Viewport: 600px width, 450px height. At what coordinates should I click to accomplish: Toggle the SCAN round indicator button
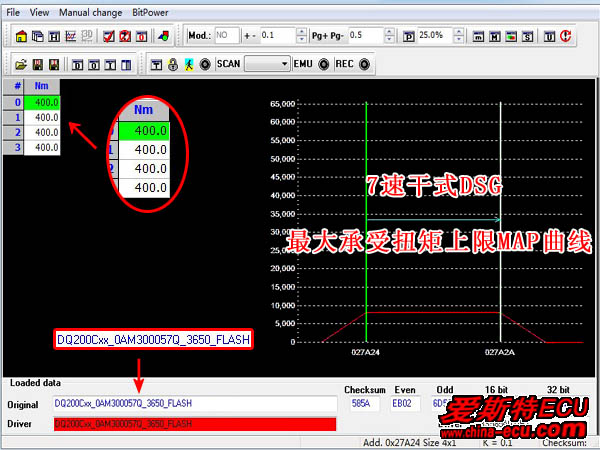[204, 64]
